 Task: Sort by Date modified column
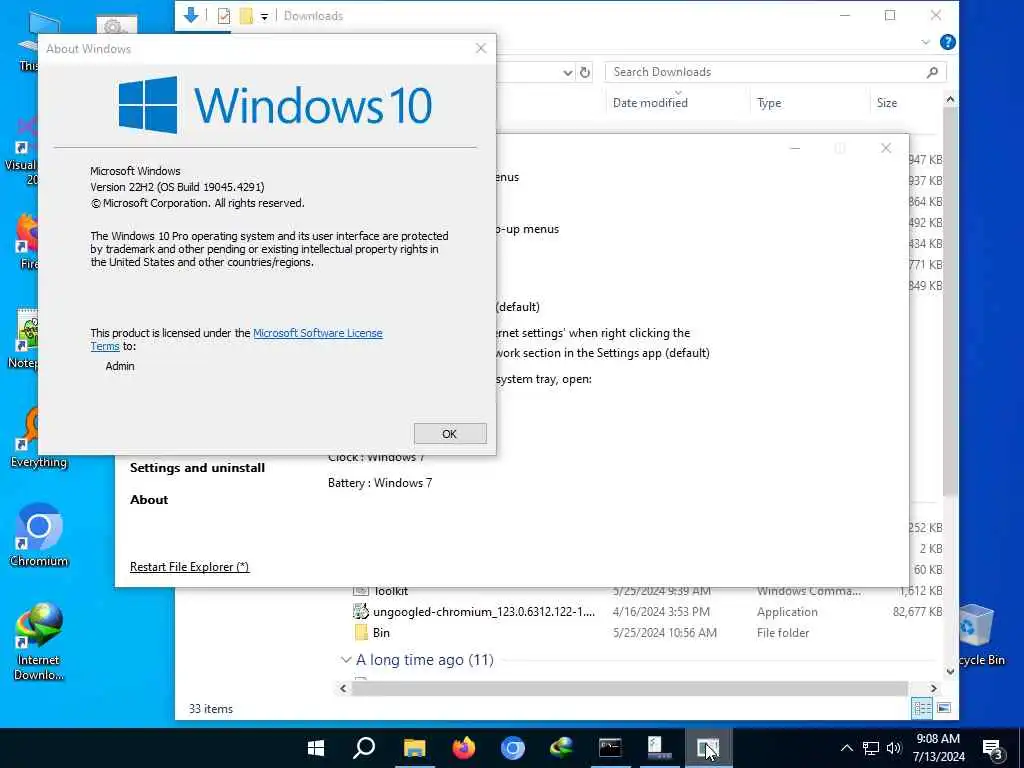click(x=650, y=103)
